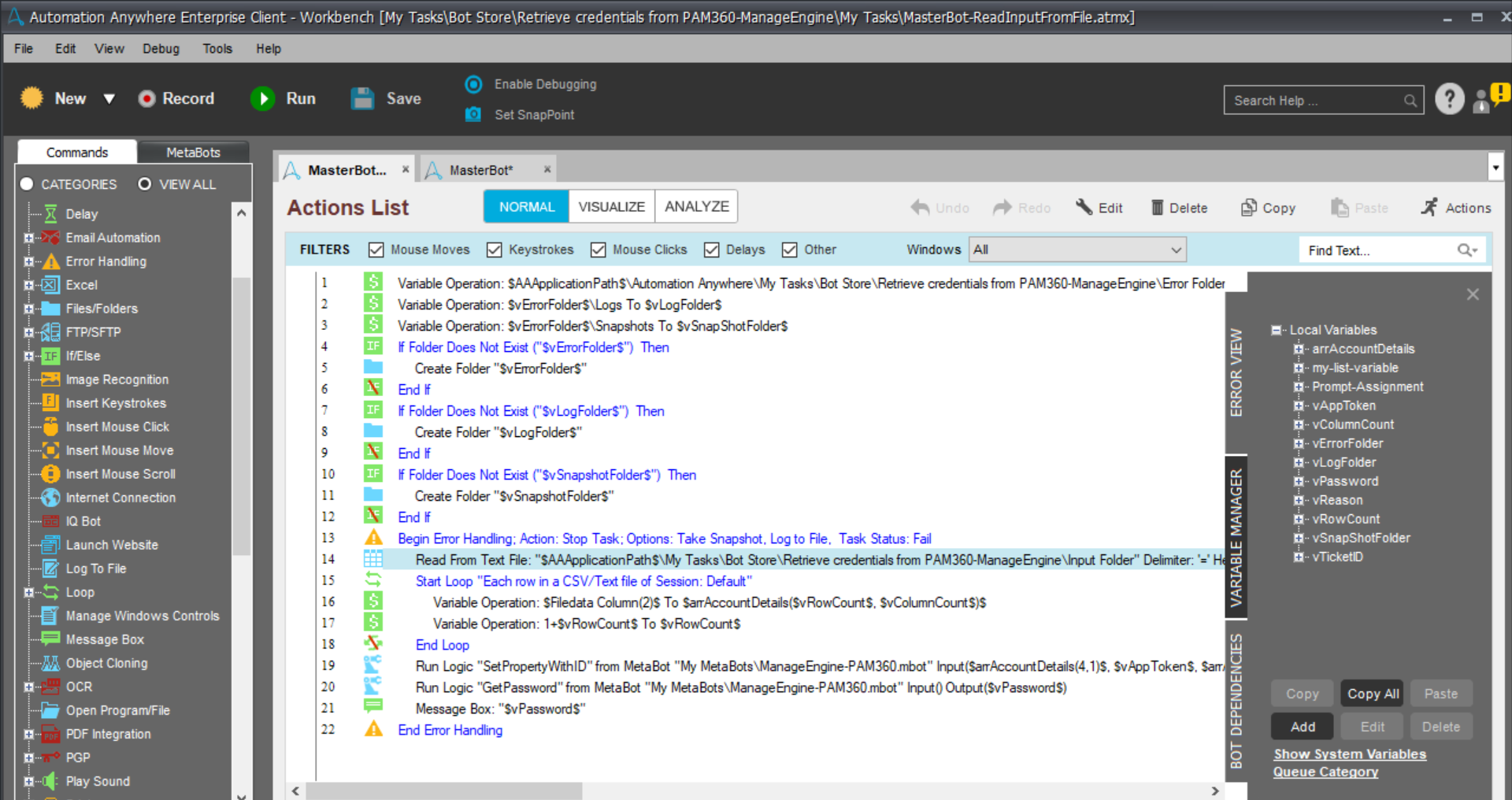Open the Help question mark icon
Screen dimensions: 1512x800
click(x=1449, y=99)
